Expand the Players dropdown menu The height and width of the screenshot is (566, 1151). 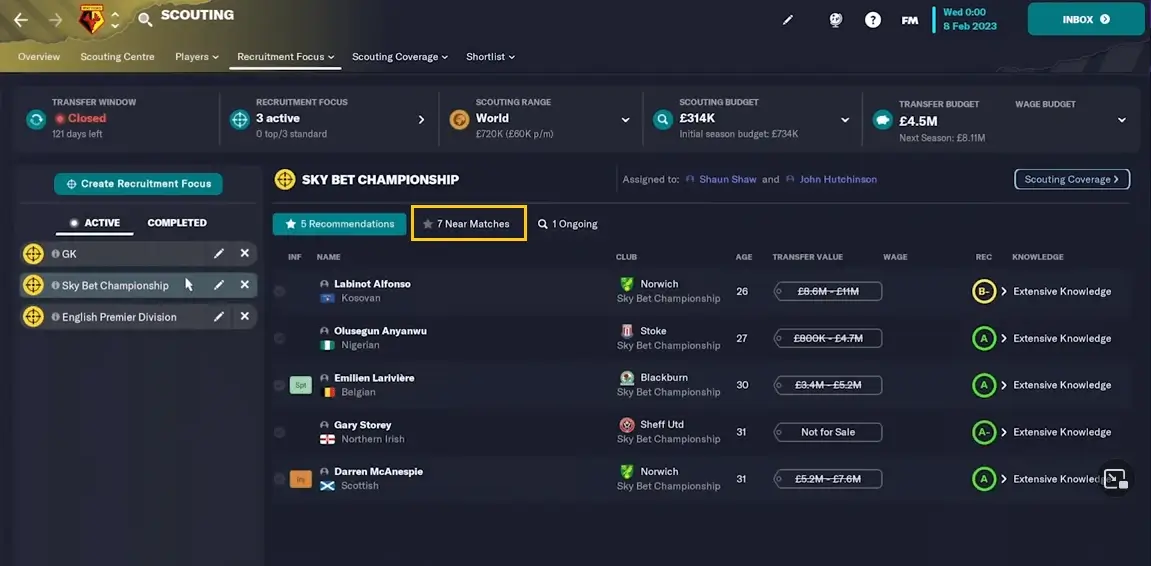coord(197,57)
